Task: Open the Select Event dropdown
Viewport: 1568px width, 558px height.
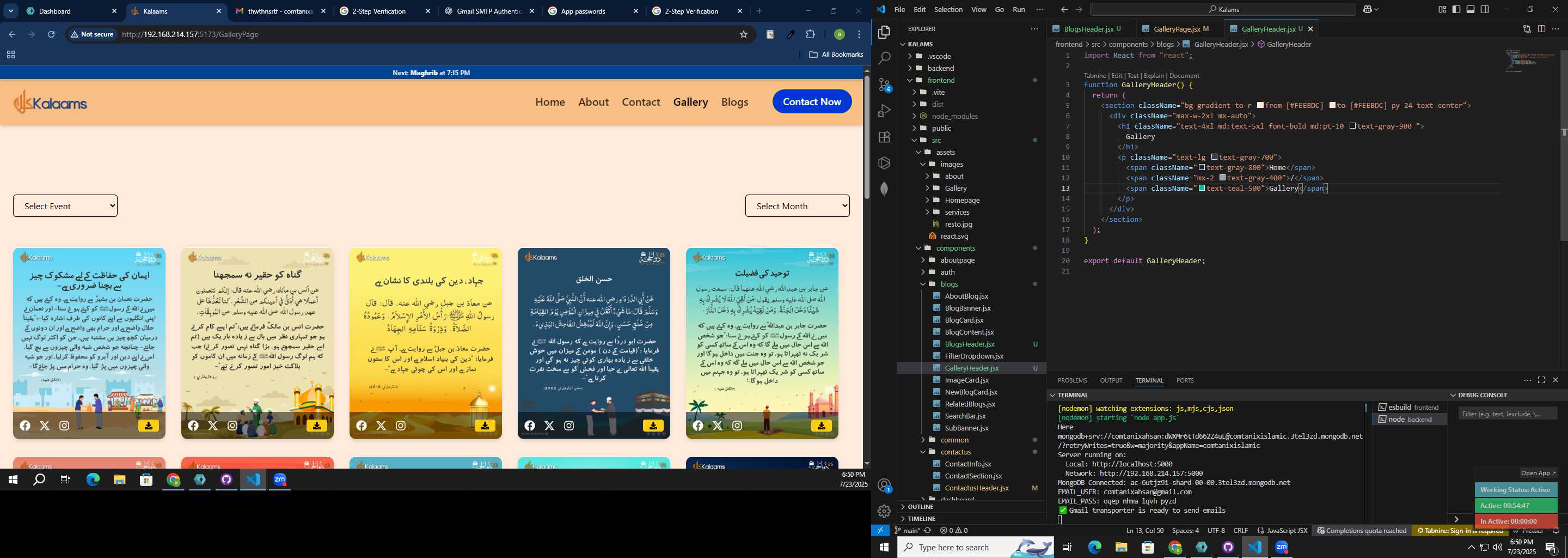Action: point(65,206)
